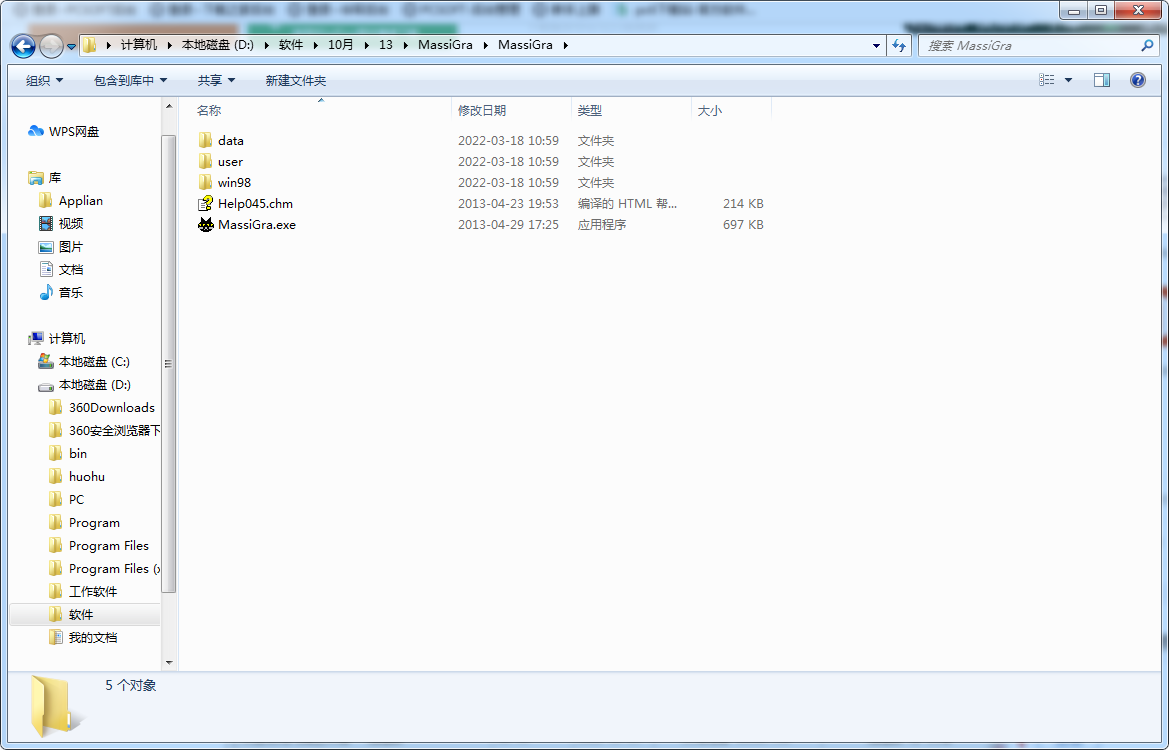This screenshot has width=1169, height=750.
Task: Click the Help045.chm file name
Action: pyautogui.click(x=255, y=204)
